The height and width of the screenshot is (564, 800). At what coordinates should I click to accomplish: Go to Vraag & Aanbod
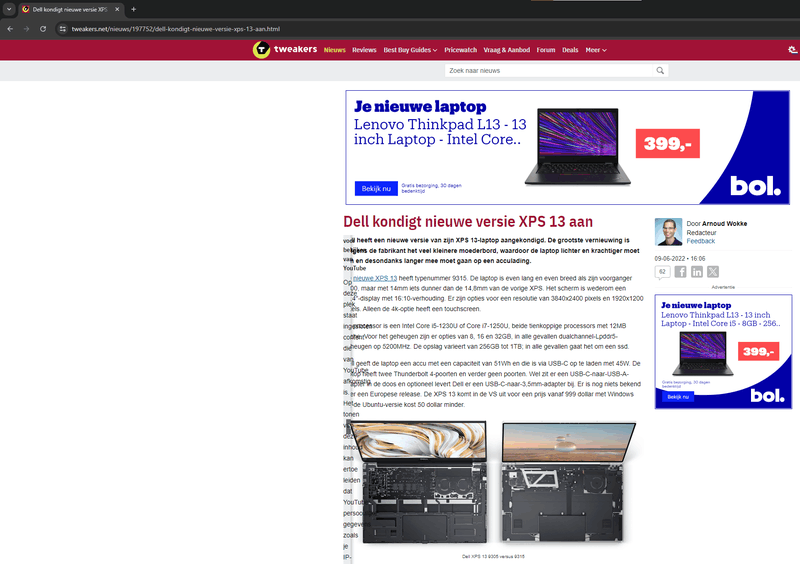click(x=507, y=50)
